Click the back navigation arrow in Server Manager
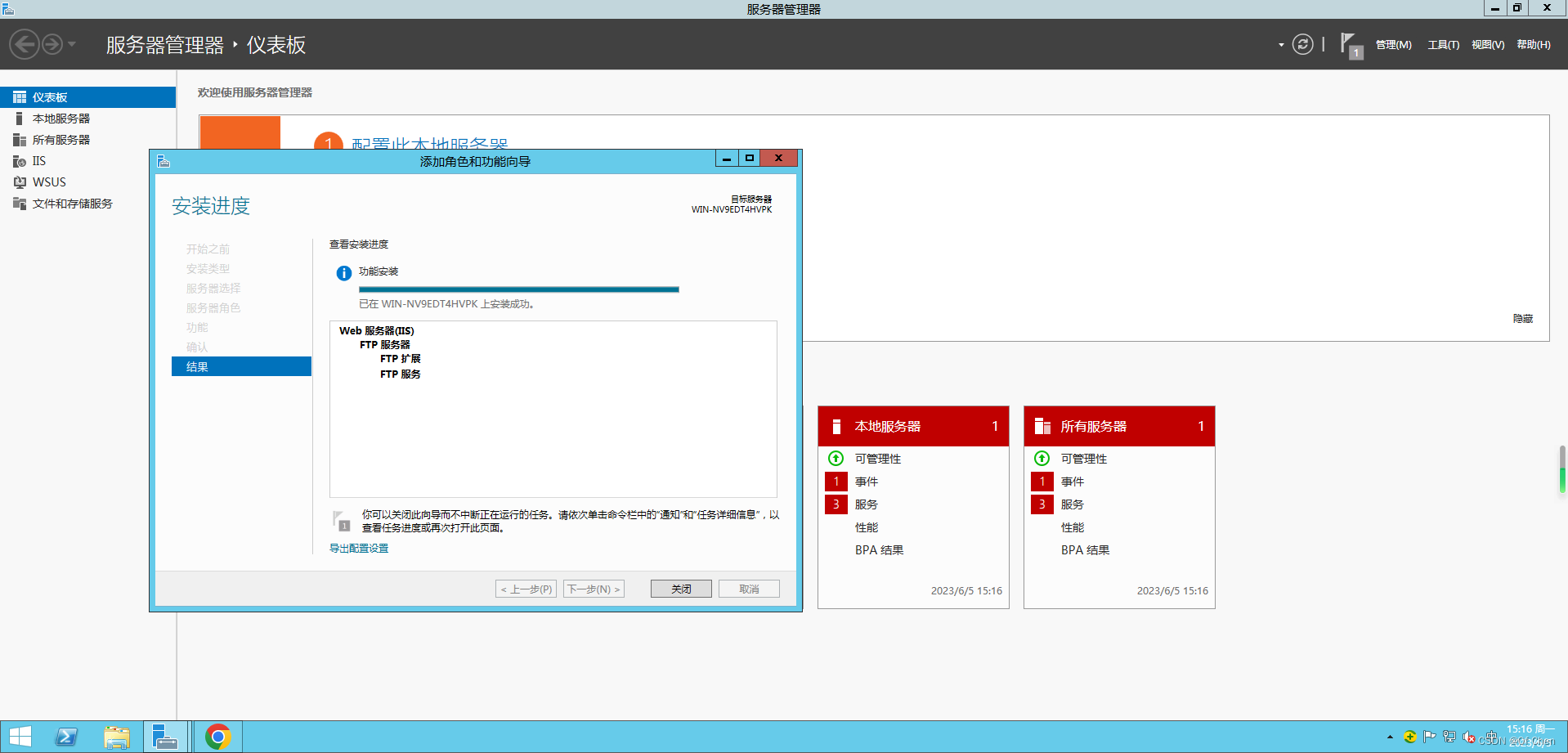 click(25, 44)
